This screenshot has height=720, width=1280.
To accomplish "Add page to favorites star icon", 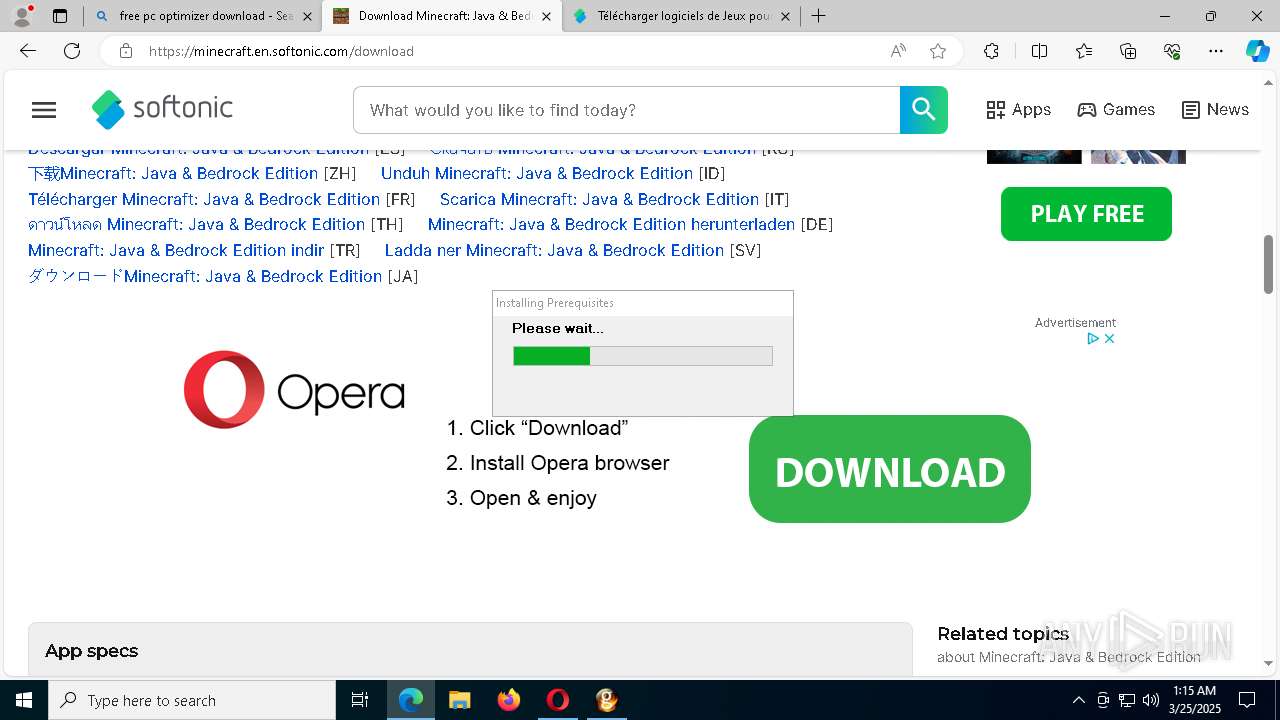I will [x=938, y=51].
